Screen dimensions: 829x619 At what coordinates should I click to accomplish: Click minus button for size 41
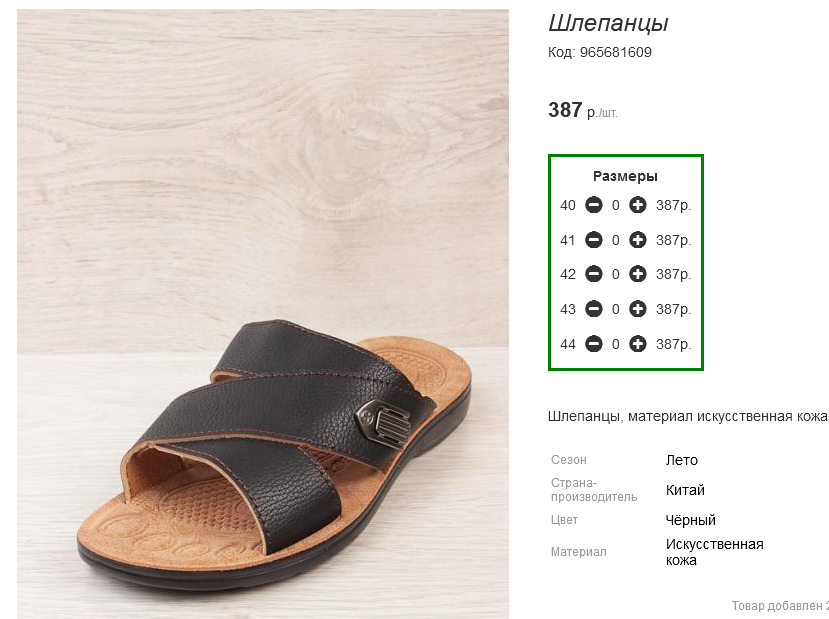pos(594,240)
